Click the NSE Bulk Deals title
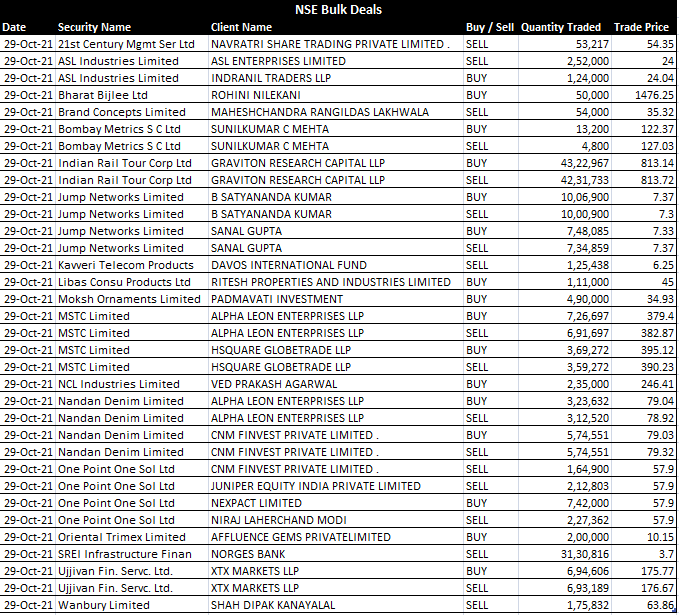Viewport: 679px width, 615px height. click(x=338, y=10)
